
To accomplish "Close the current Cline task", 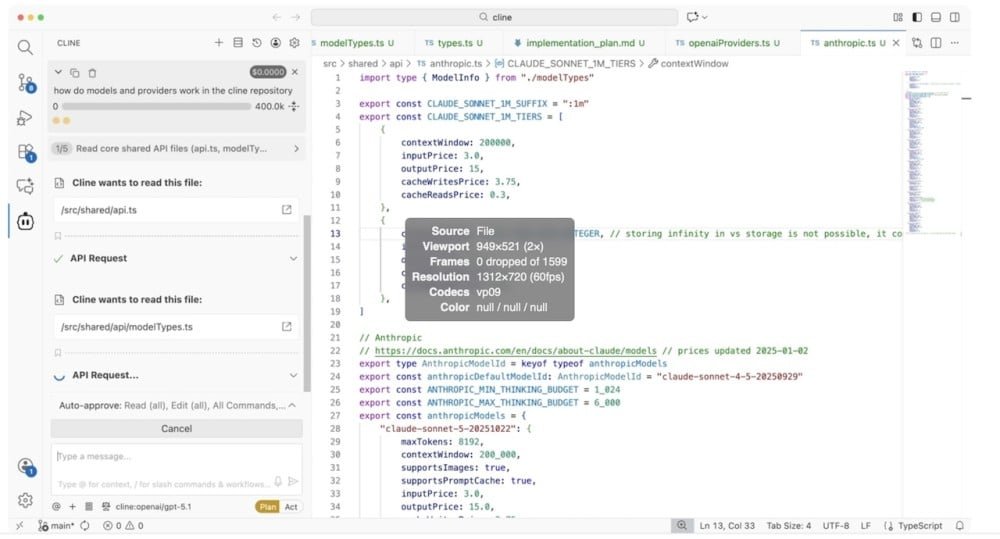I will (295, 72).
